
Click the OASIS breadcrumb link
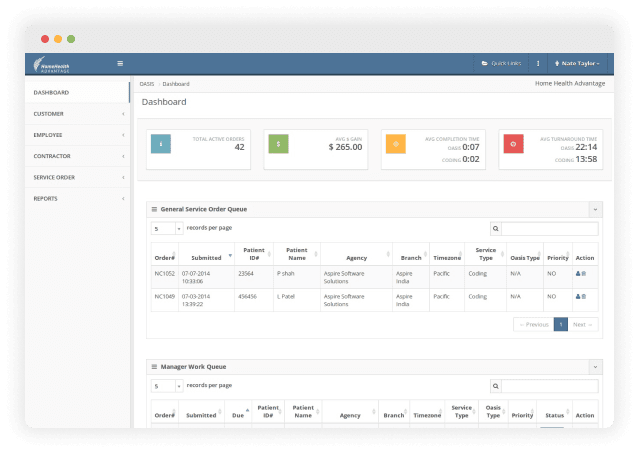147,84
